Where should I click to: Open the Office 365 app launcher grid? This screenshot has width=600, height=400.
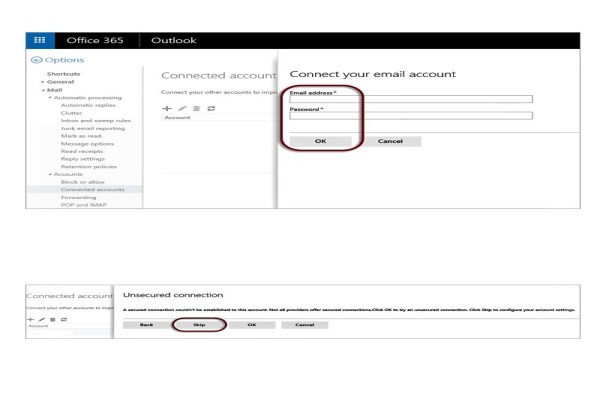point(40,40)
